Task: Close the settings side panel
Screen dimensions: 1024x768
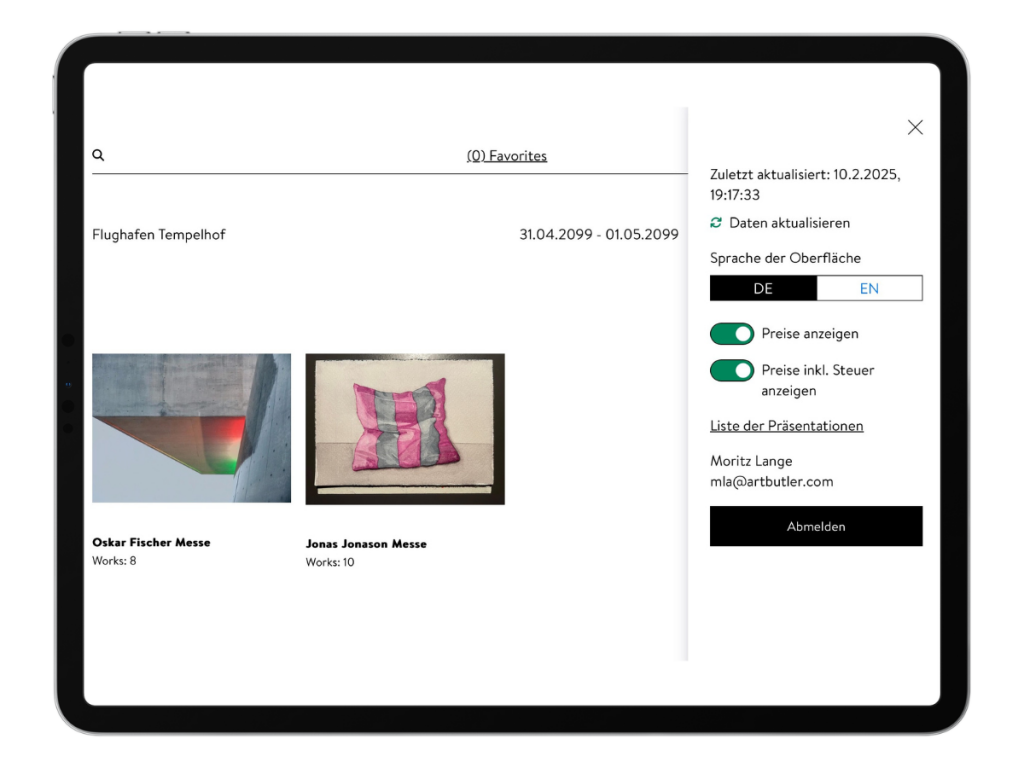Action: click(x=915, y=127)
